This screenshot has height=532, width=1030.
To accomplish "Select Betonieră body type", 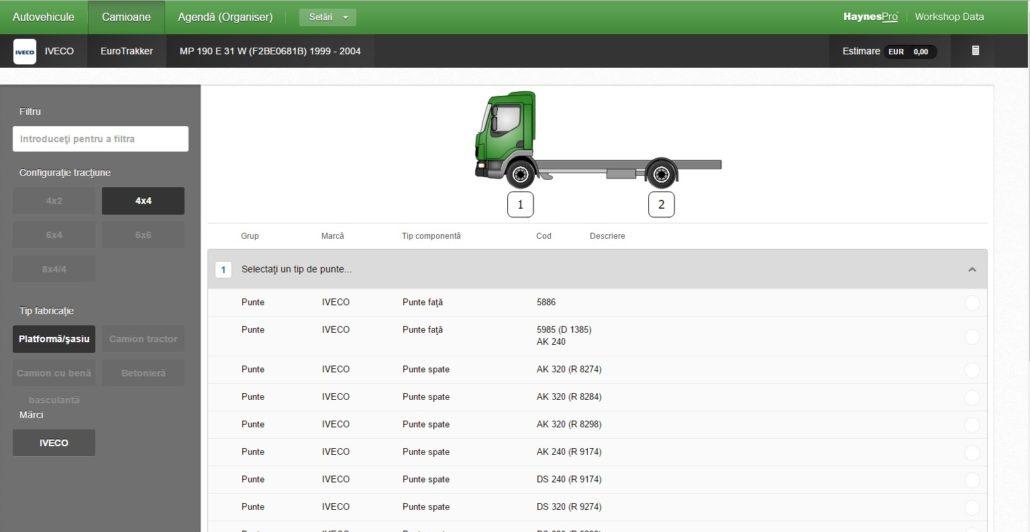I will [x=143, y=373].
